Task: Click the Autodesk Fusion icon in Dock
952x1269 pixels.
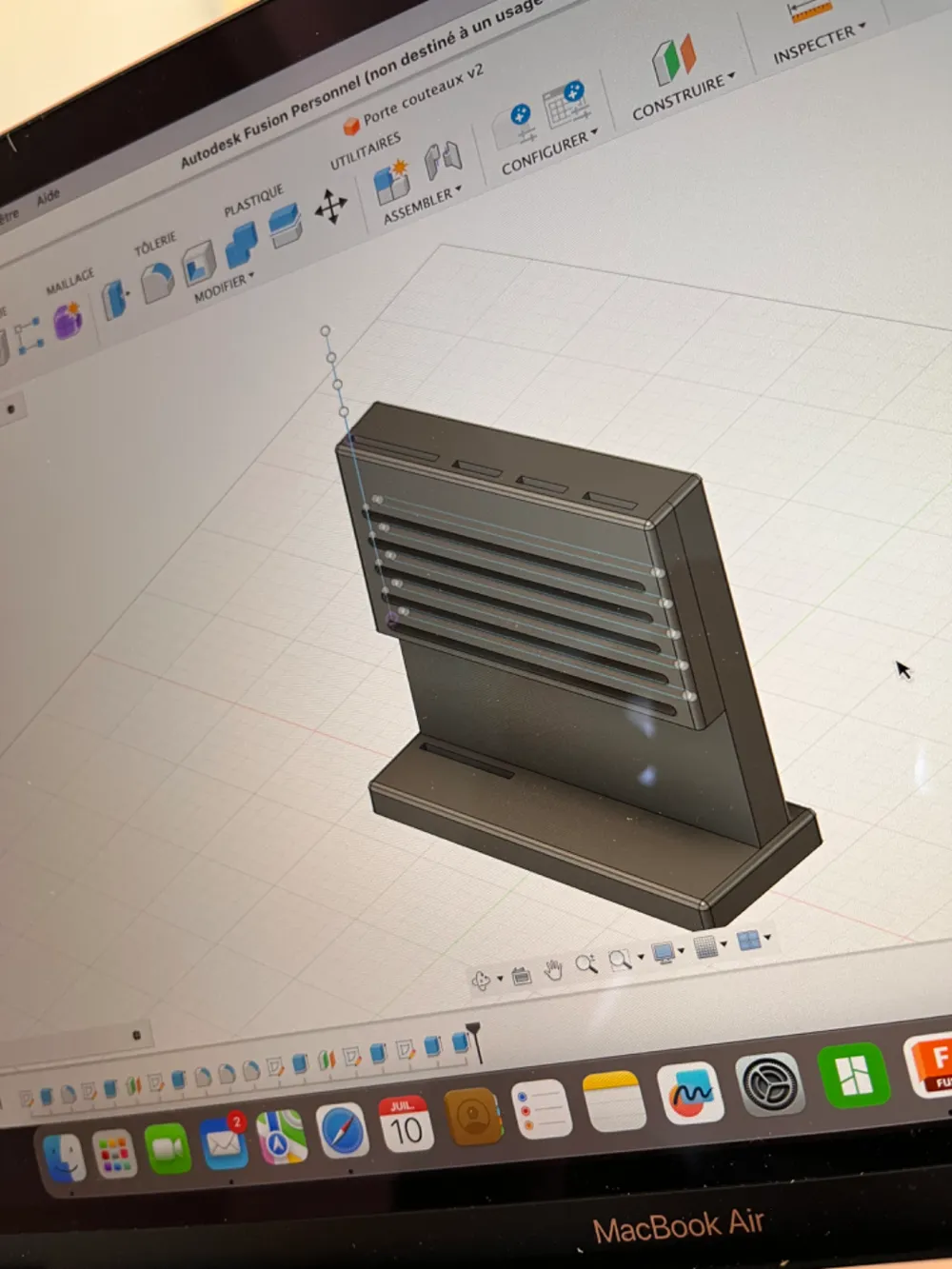Action: point(930,1064)
